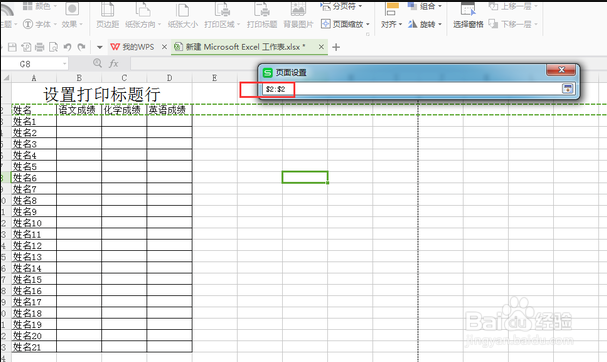Add a new document tab with plus
This screenshot has width=607, height=362.
pyautogui.click(x=336, y=47)
